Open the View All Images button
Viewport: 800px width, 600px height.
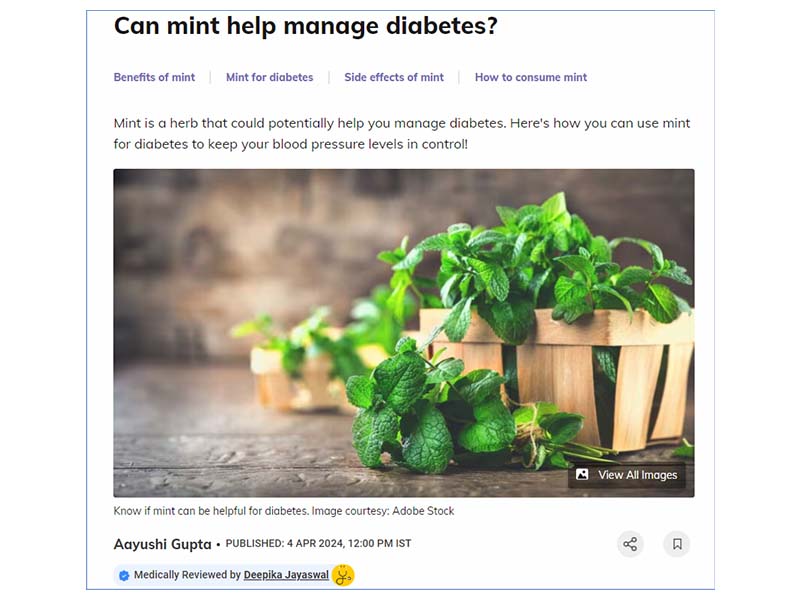627,475
